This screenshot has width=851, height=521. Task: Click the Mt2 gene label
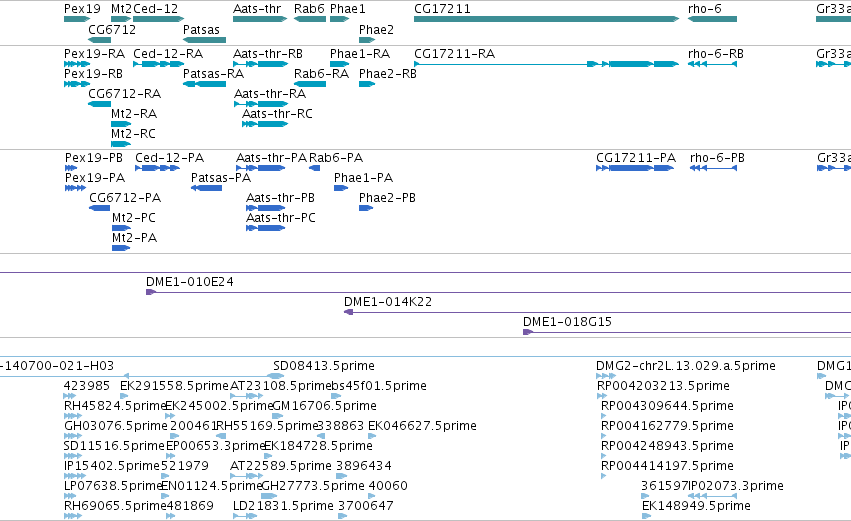pos(121,9)
